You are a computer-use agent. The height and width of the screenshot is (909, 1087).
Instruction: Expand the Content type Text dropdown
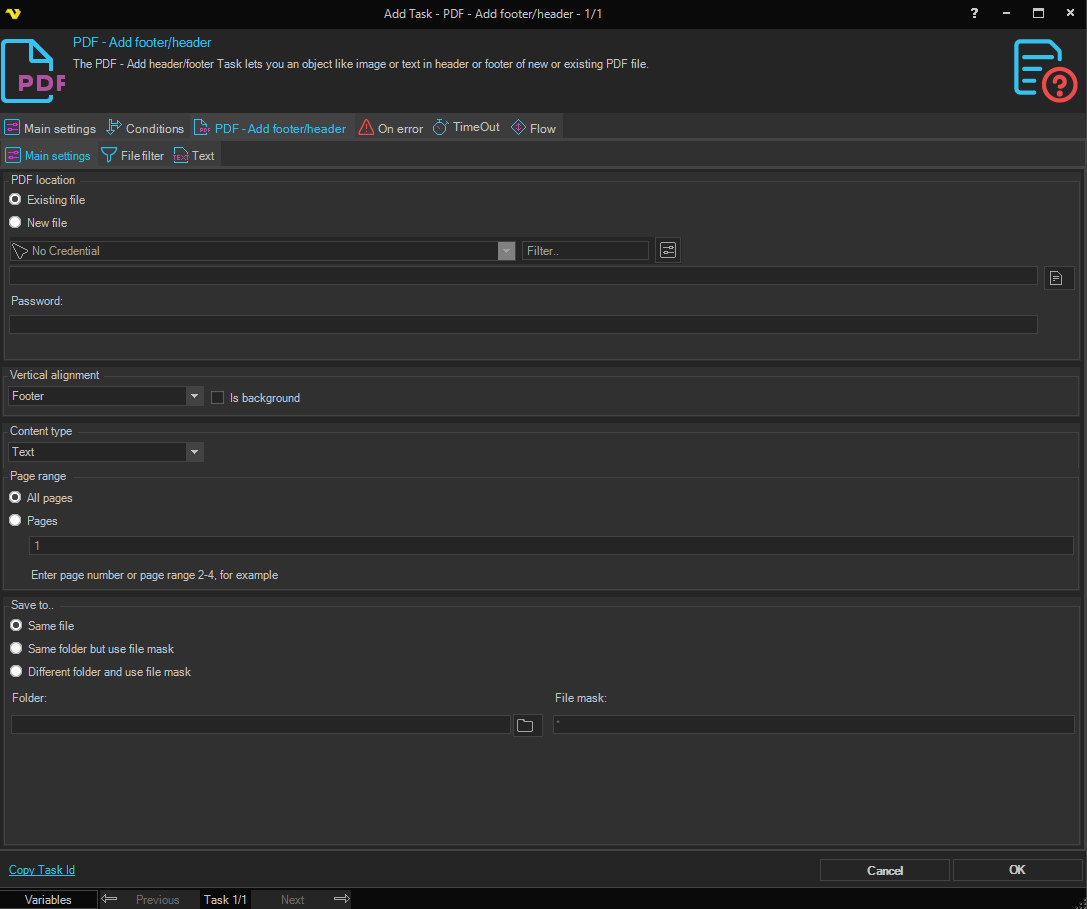point(195,452)
